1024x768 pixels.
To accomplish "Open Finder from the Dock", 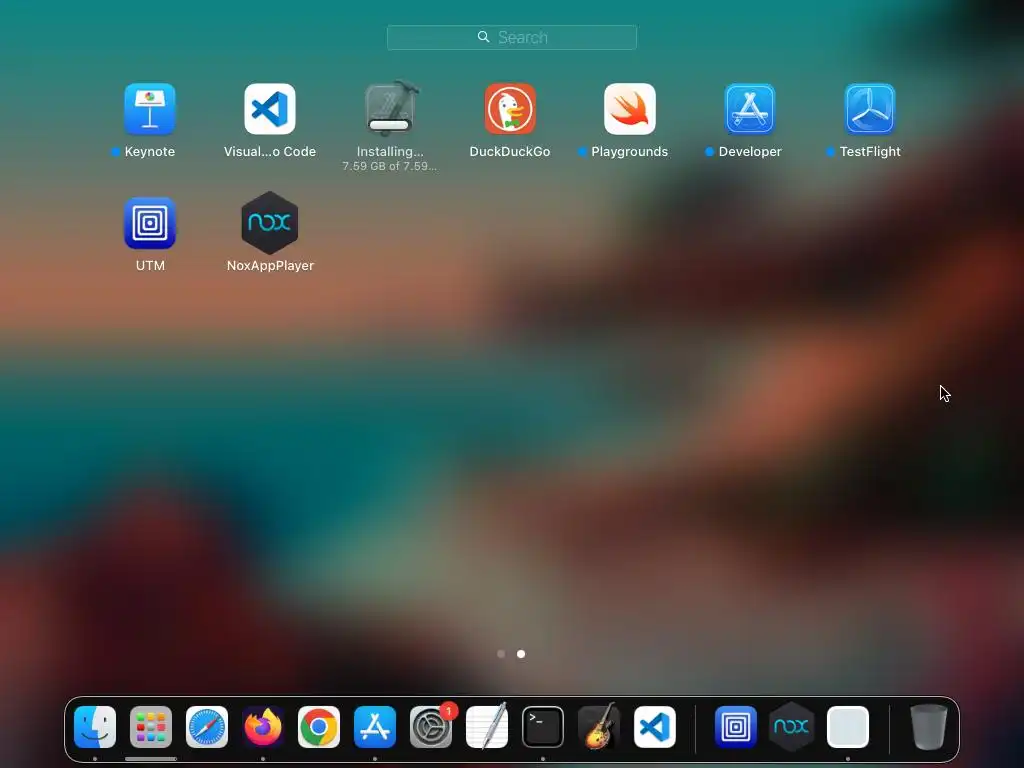I will click(95, 727).
